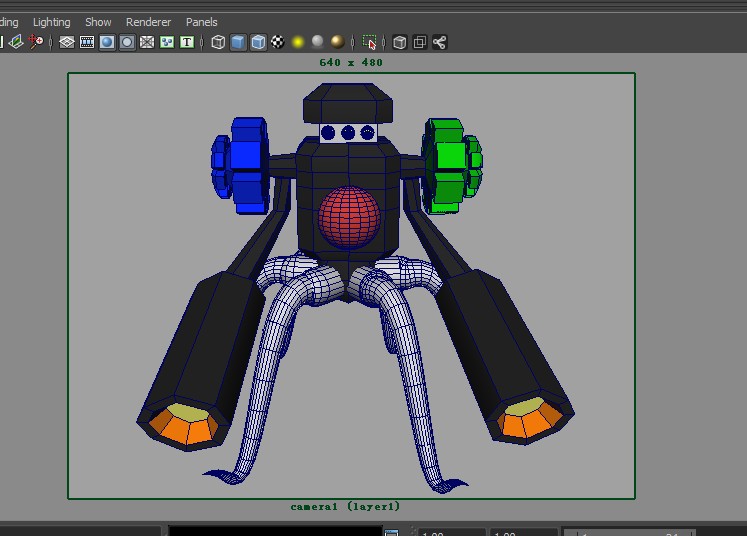
Task: Toggle the grey Shadows sphere icon
Action: click(317, 42)
